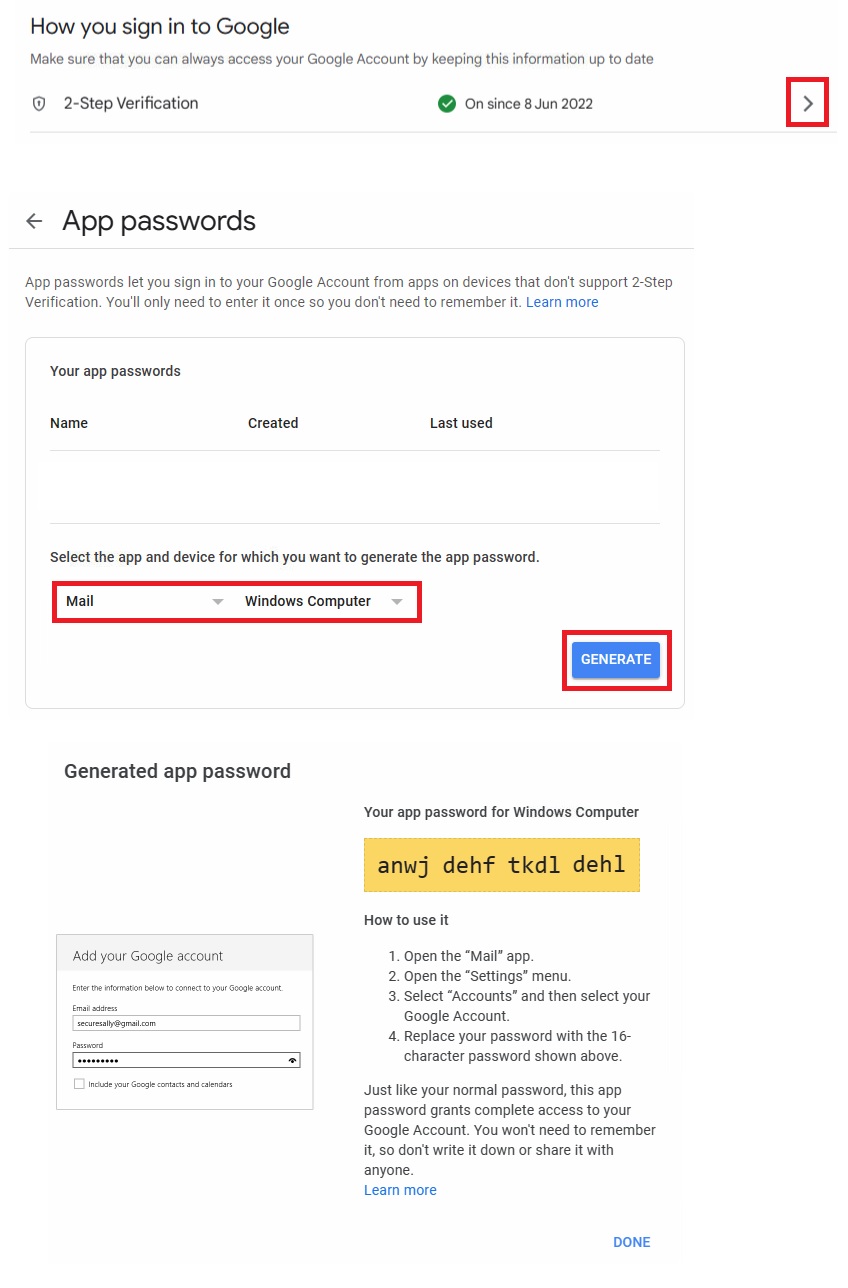The height and width of the screenshot is (1288, 848).
Task: Open Learn more about app passwords
Action: pyautogui.click(x=562, y=302)
